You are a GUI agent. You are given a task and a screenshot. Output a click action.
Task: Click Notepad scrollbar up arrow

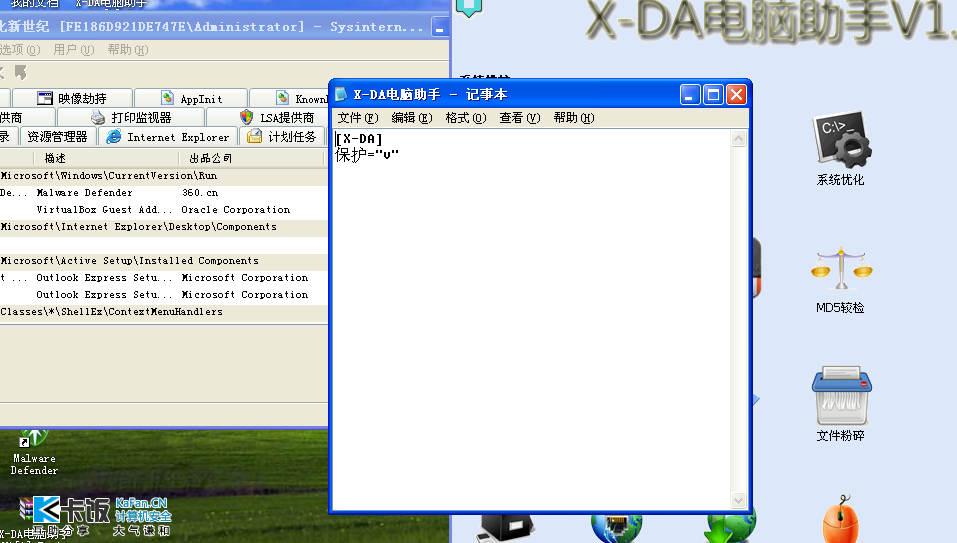(x=739, y=139)
